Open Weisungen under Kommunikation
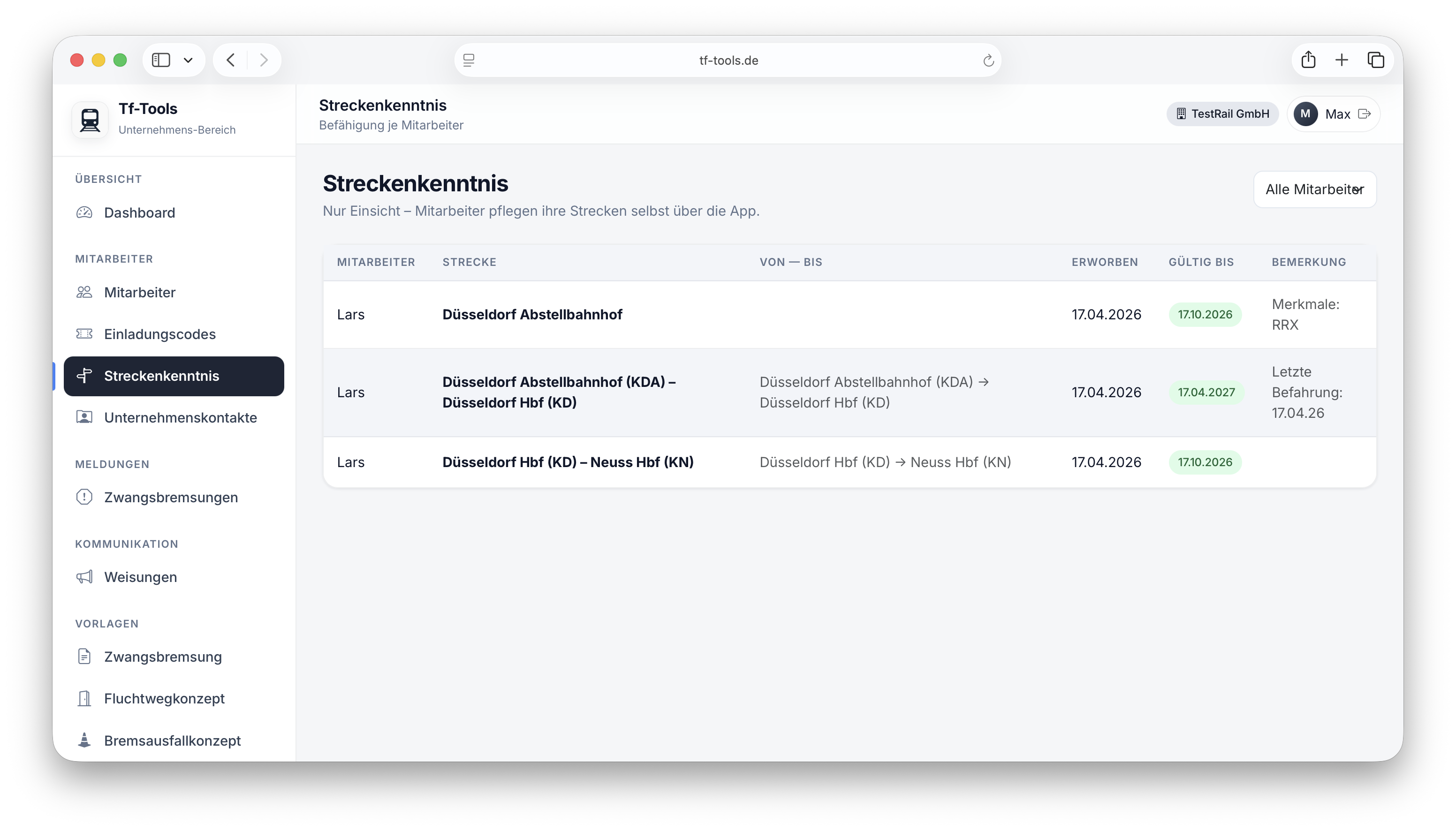Image resolution: width=1456 pixels, height=831 pixels. (x=140, y=578)
